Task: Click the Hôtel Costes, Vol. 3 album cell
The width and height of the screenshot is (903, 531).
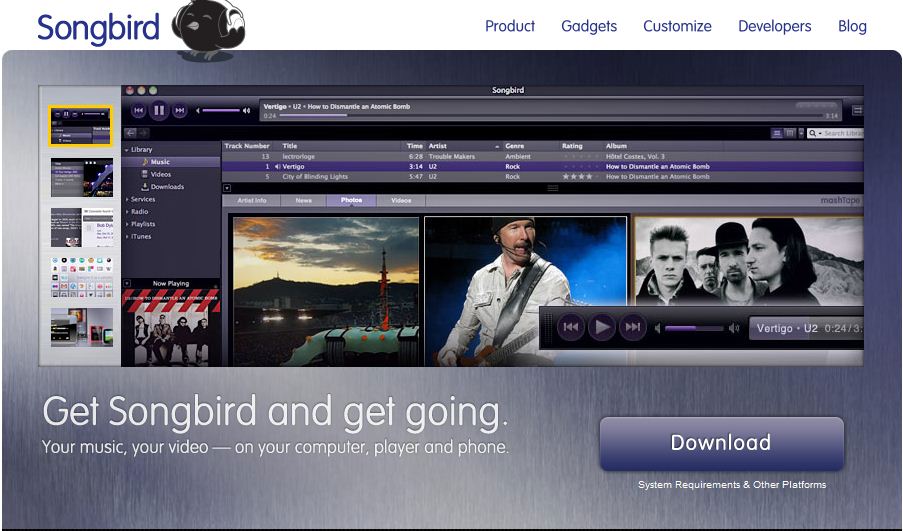Action: click(x=635, y=156)
